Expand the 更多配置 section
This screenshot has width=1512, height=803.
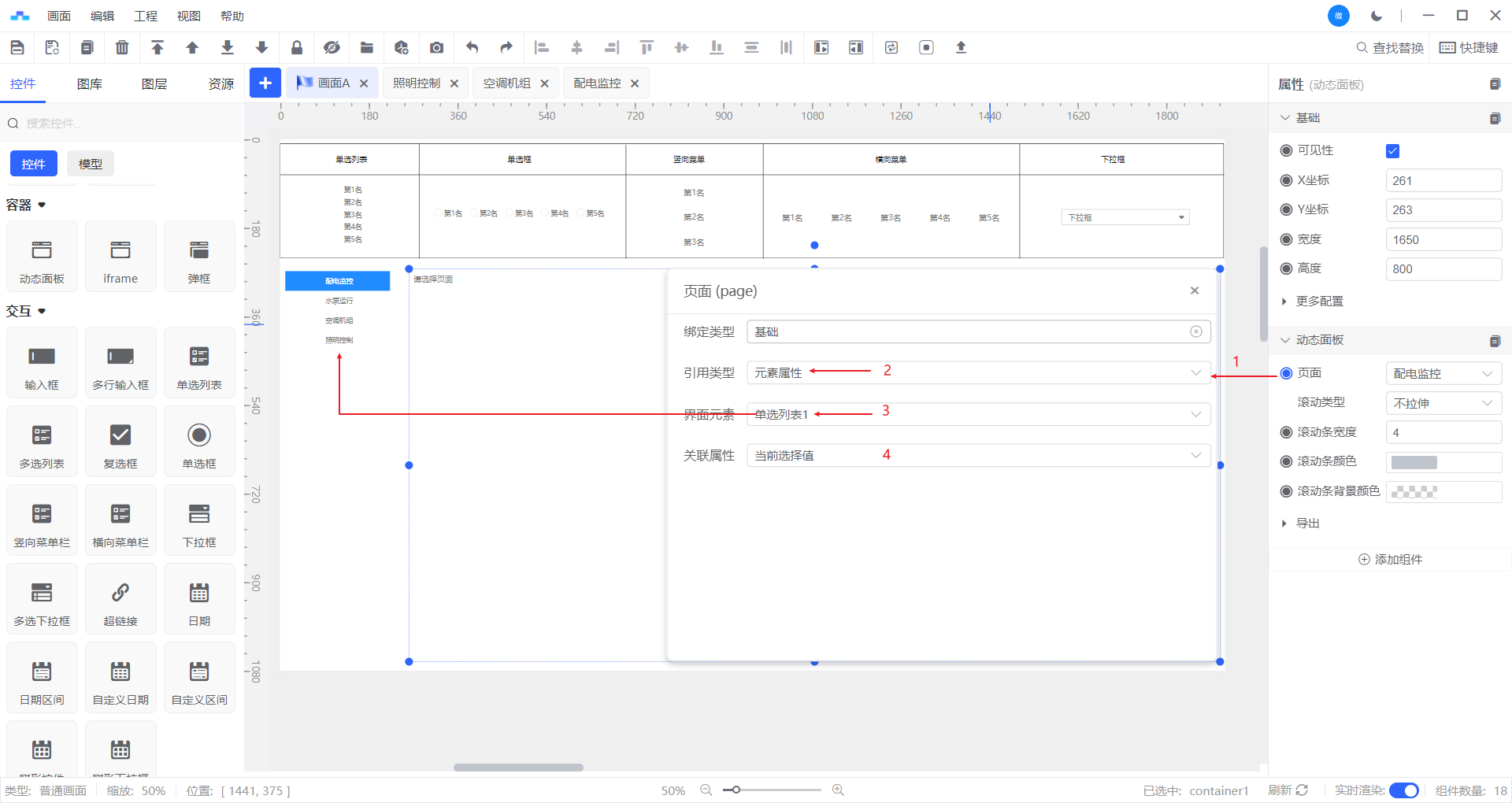(1319, 302)
